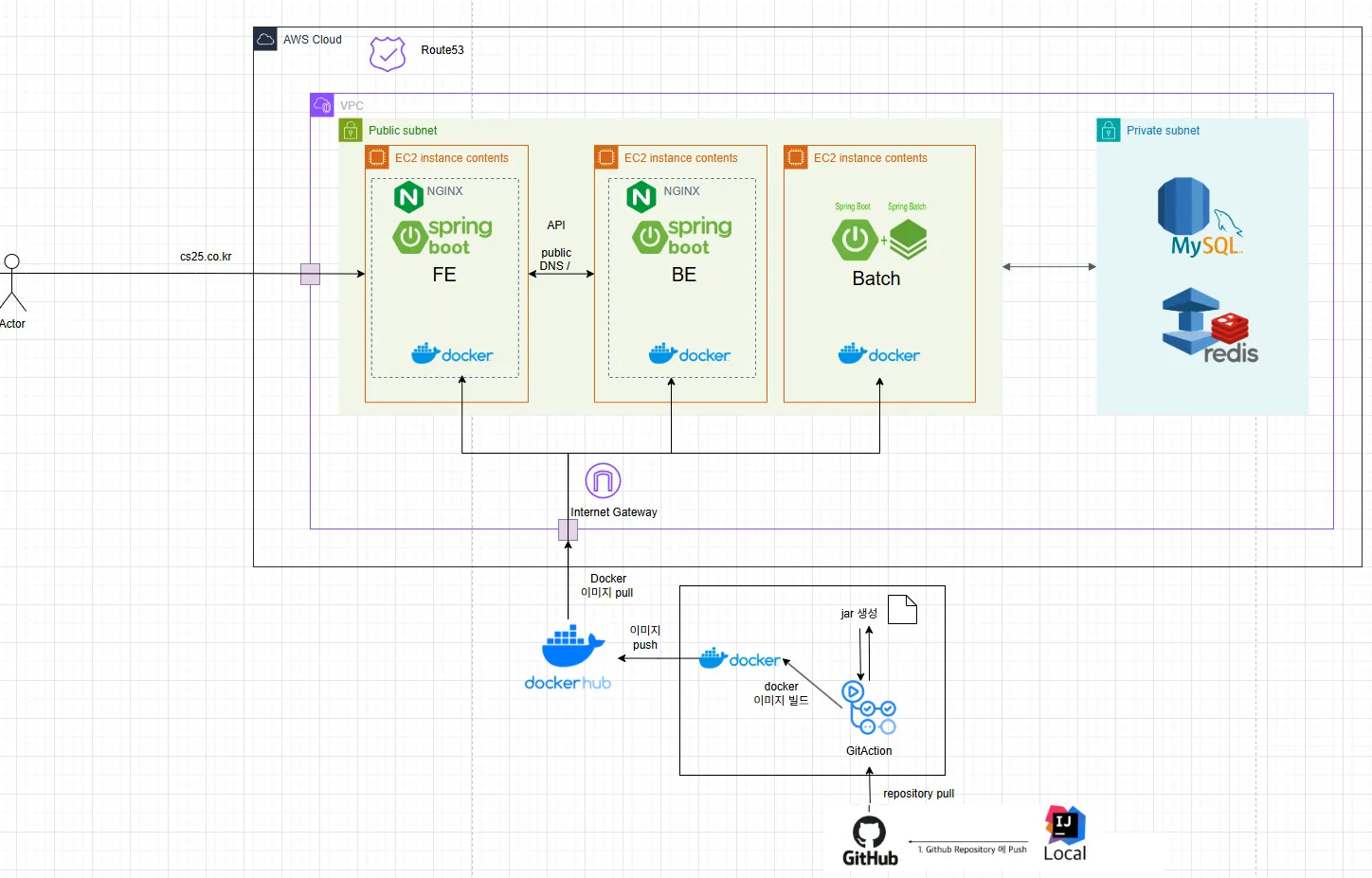Image resolution: width=1372 pixels, height=878 pixels.
Task: Click the 'BE' label
Action: (684, 275)
